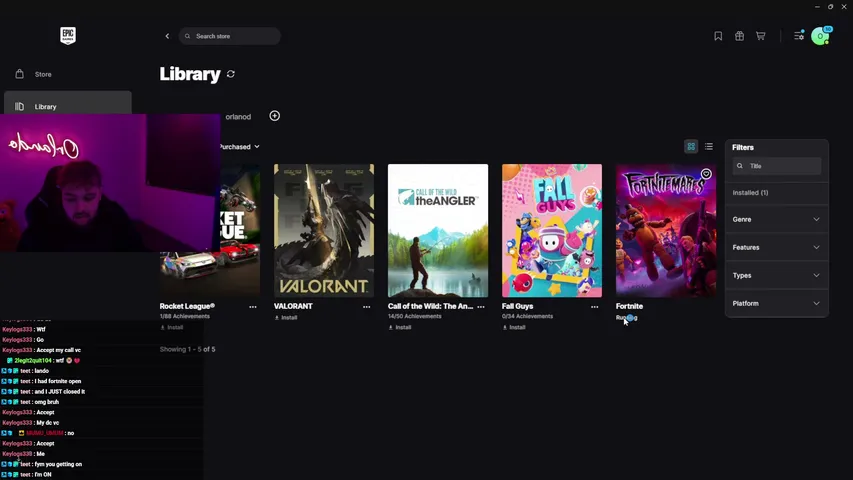
Task: Switch to grid view
Action: (691, 146)
